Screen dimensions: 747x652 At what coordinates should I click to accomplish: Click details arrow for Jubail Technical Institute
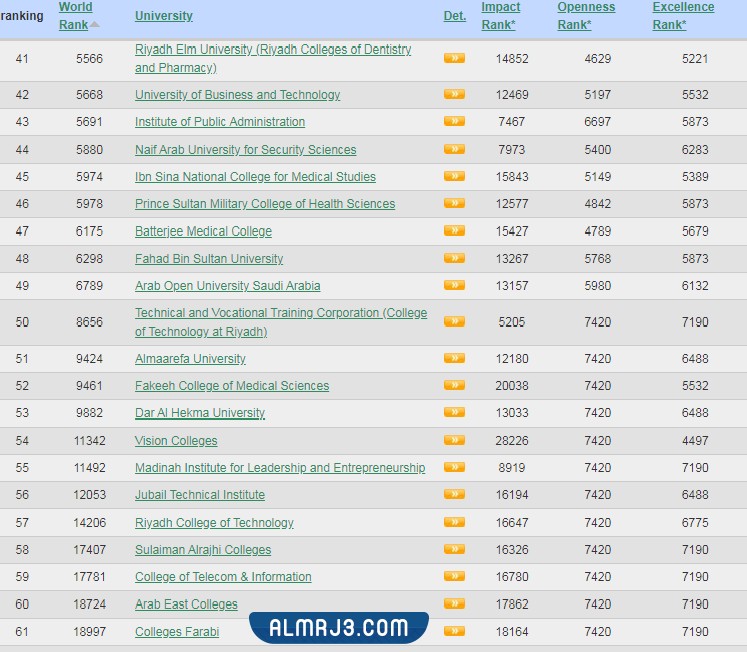pos(454,494)
